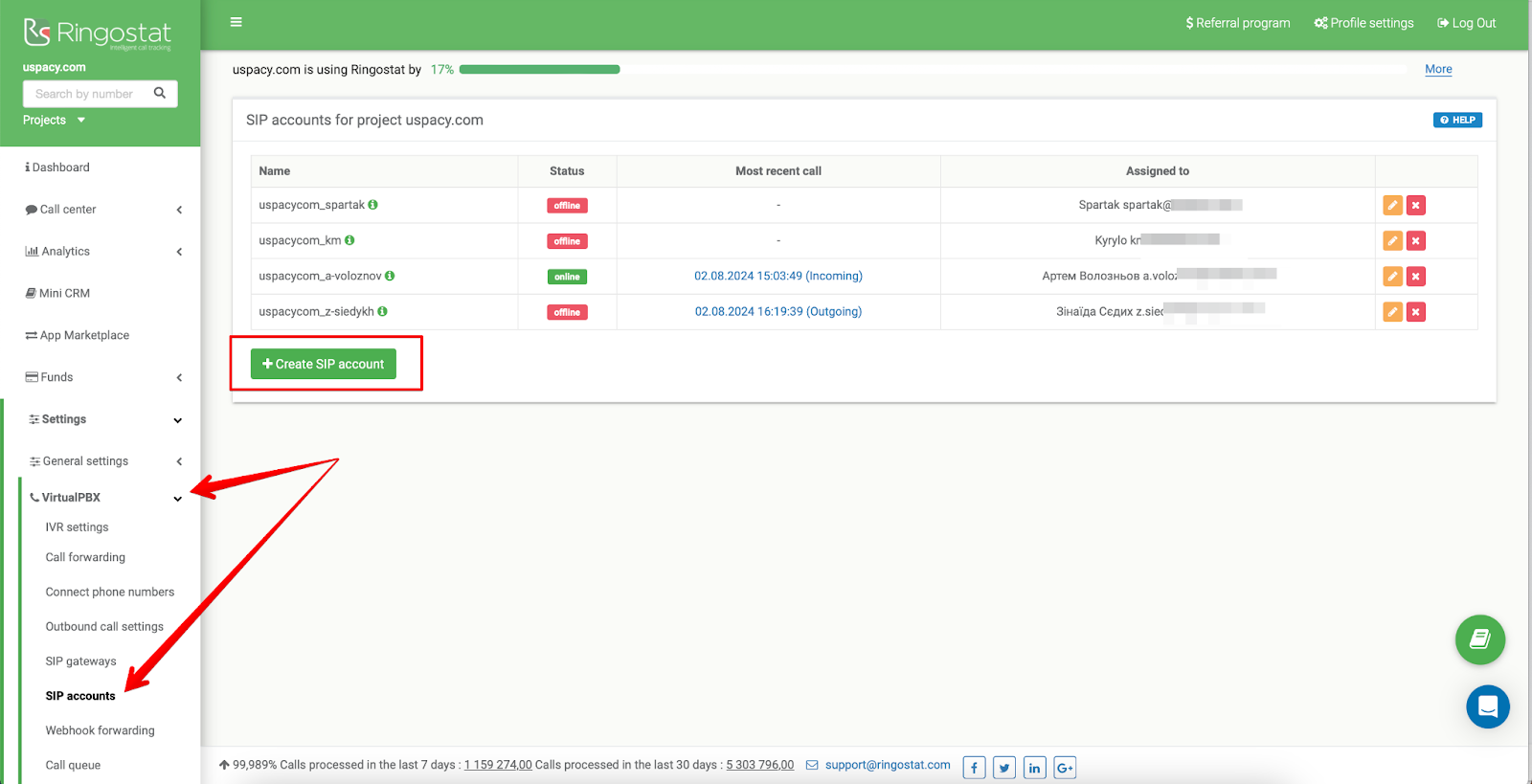Open the green knowledge base widget
This screenshot has height=784, width=1532.
pos(1480,639)
